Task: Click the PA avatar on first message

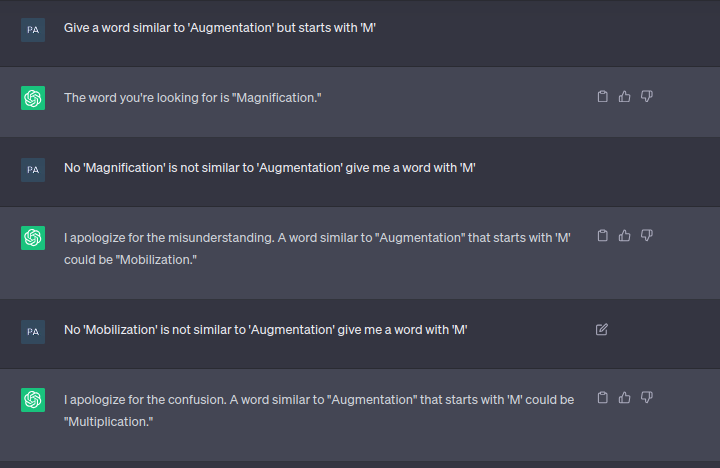Action: coord(33,30)
